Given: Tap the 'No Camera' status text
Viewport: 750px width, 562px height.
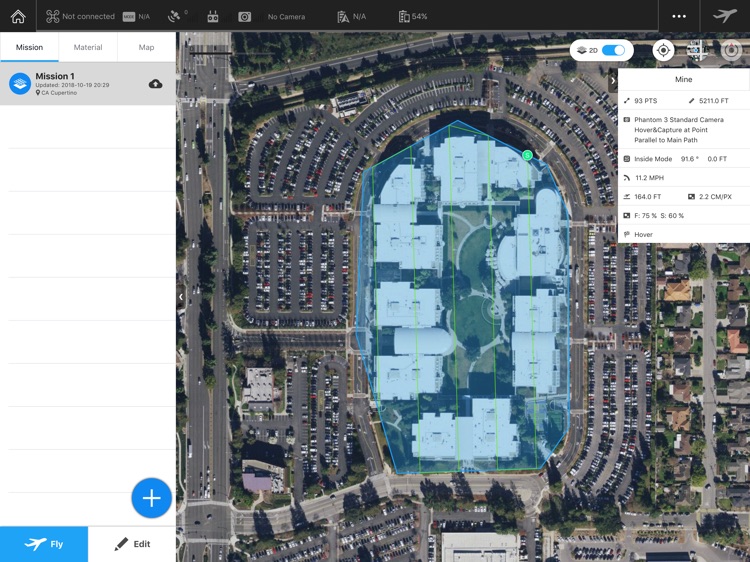Looking at the screenshot, I should pos(286,17).
